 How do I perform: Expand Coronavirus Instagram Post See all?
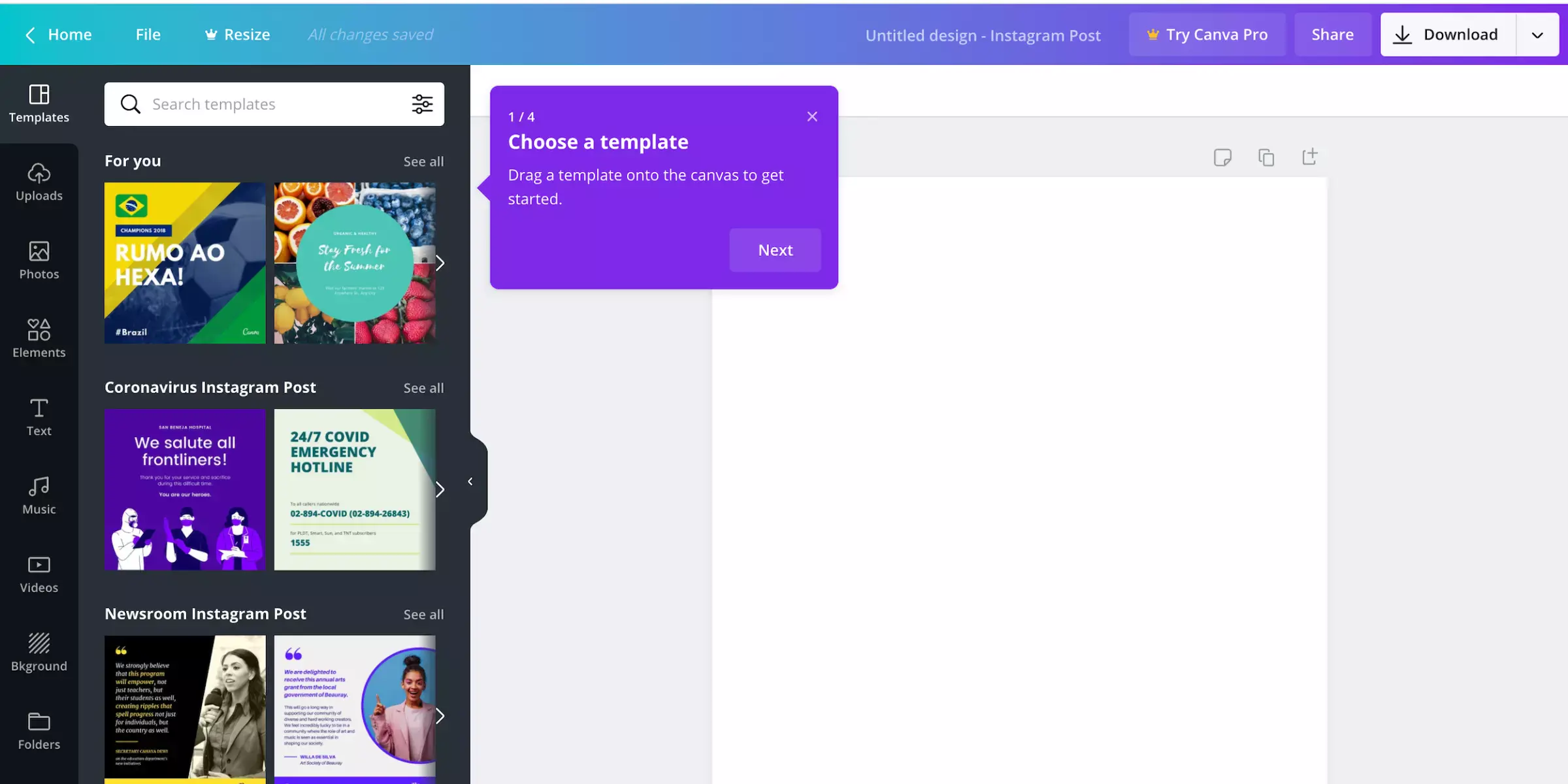tap(423, 388)
